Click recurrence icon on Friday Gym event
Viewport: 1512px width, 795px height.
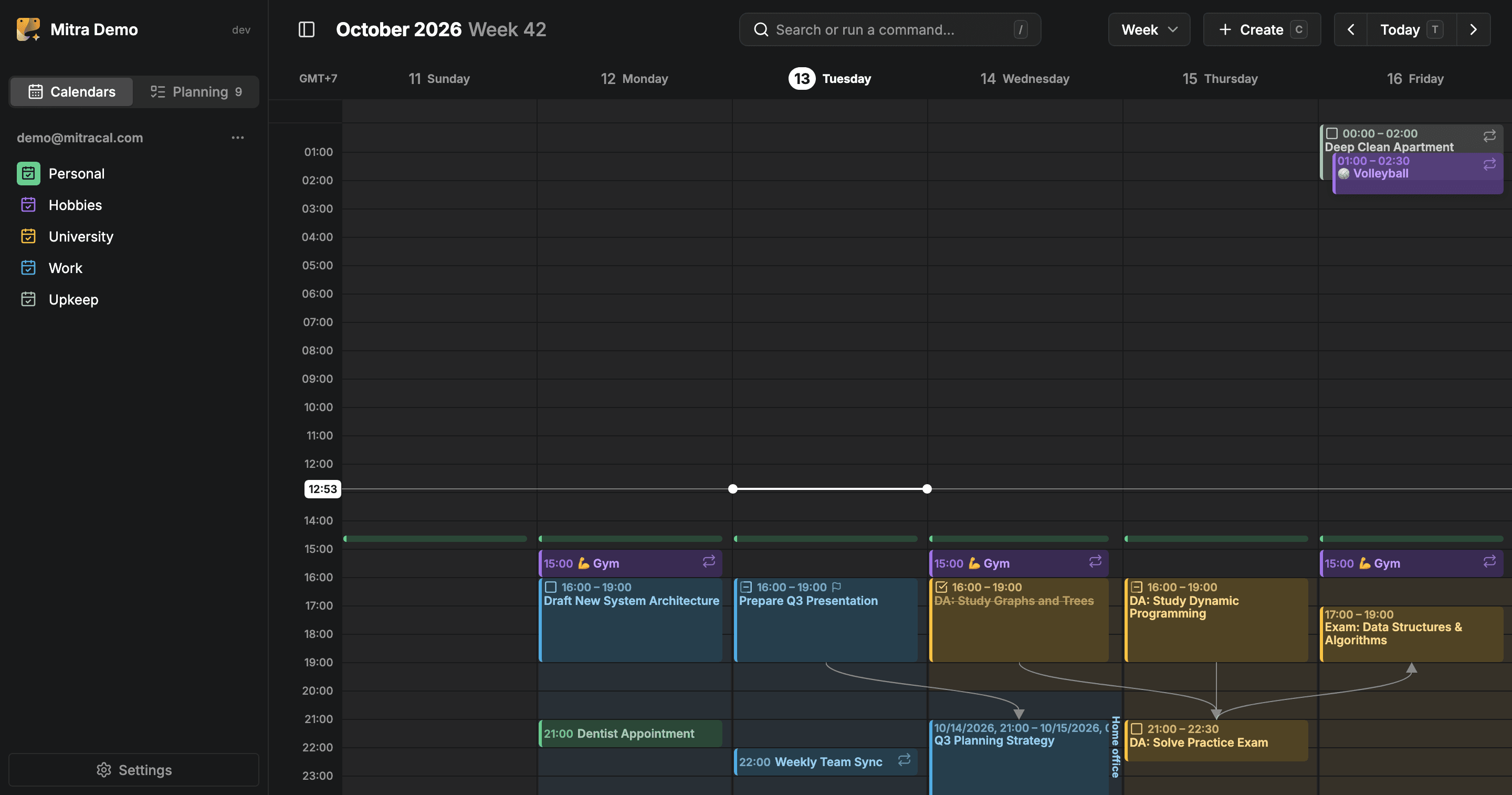1490,561
